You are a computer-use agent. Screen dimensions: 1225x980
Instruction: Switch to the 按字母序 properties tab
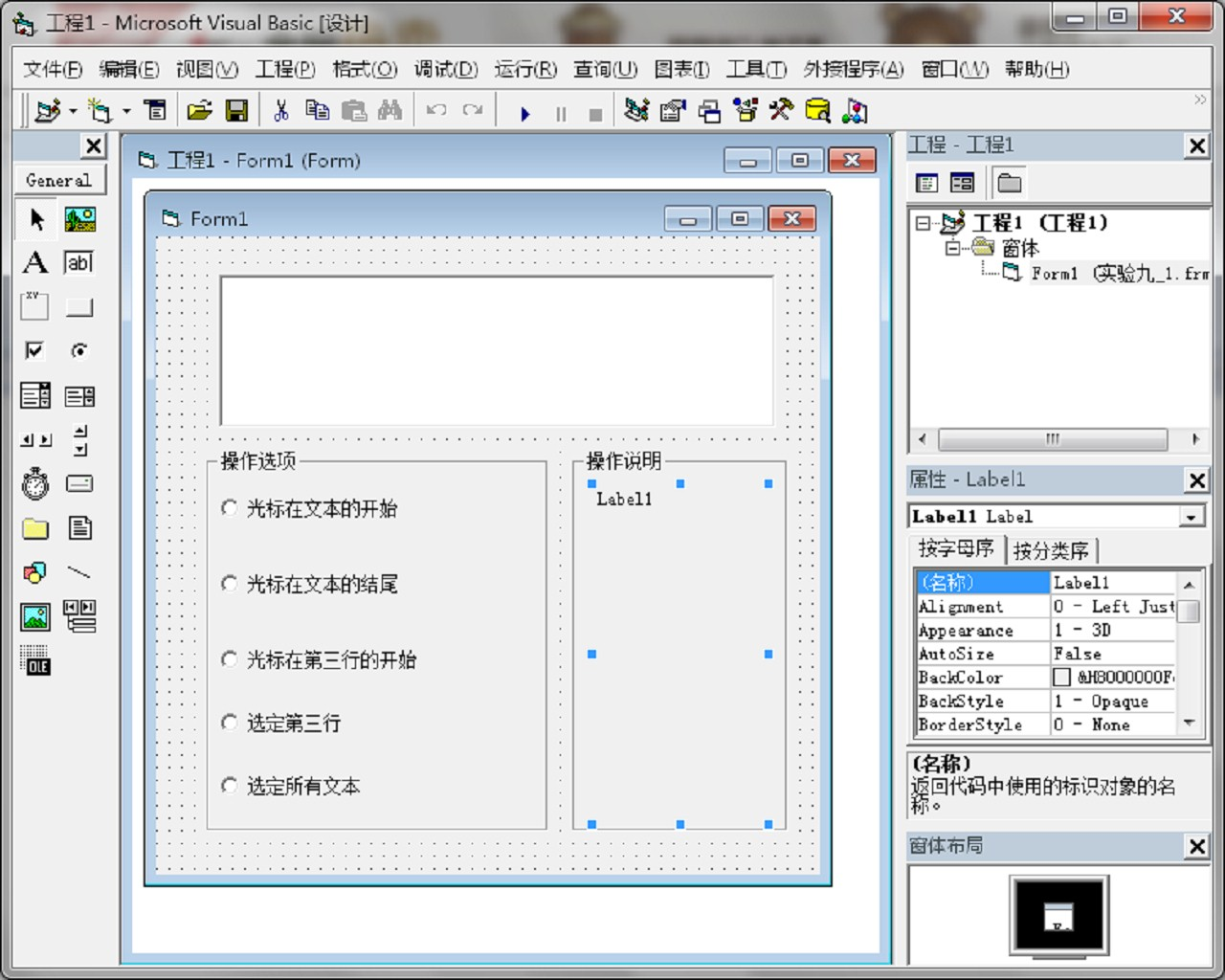coord(956,548)
